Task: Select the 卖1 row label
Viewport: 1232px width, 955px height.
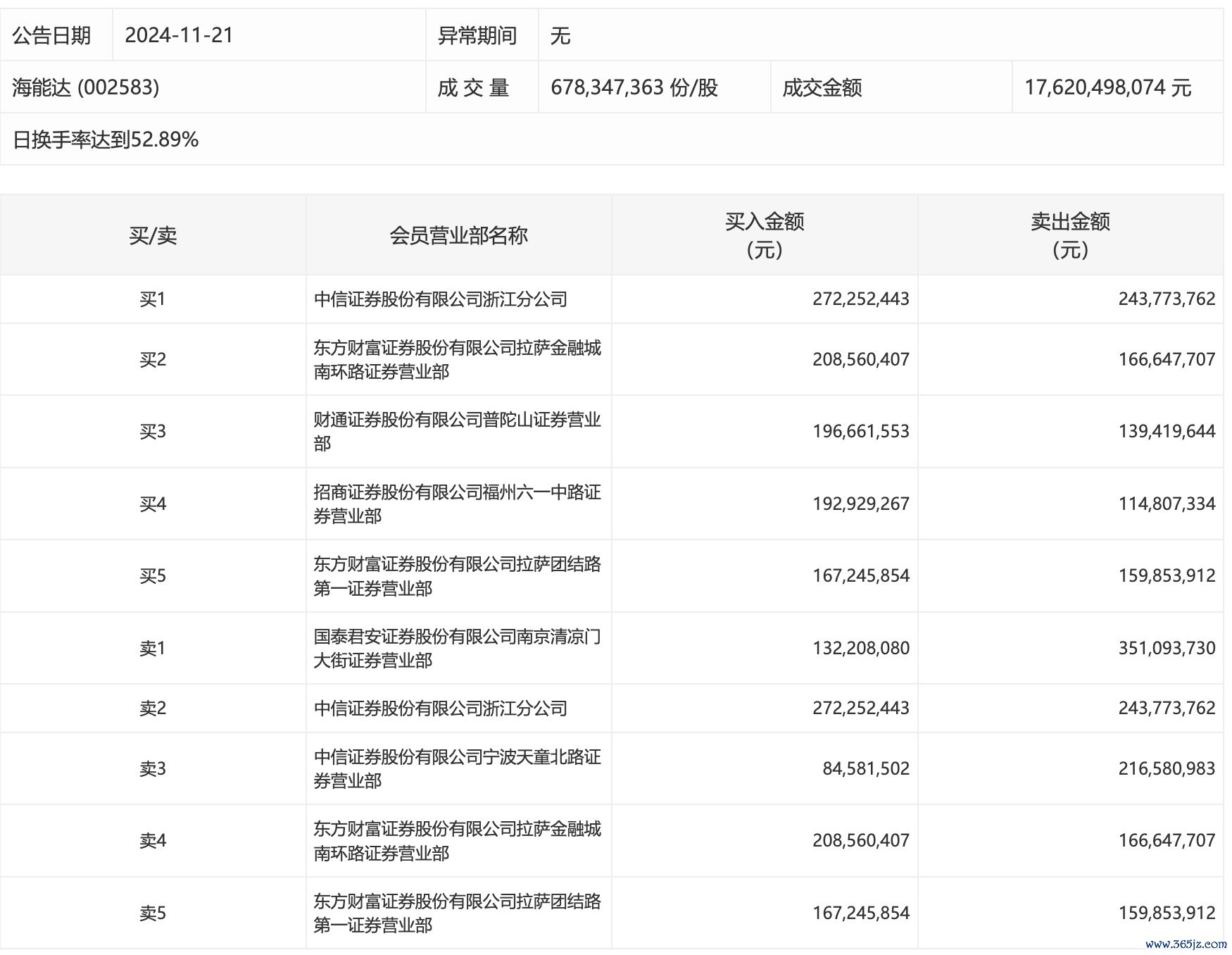Action: tap(153, 648)
